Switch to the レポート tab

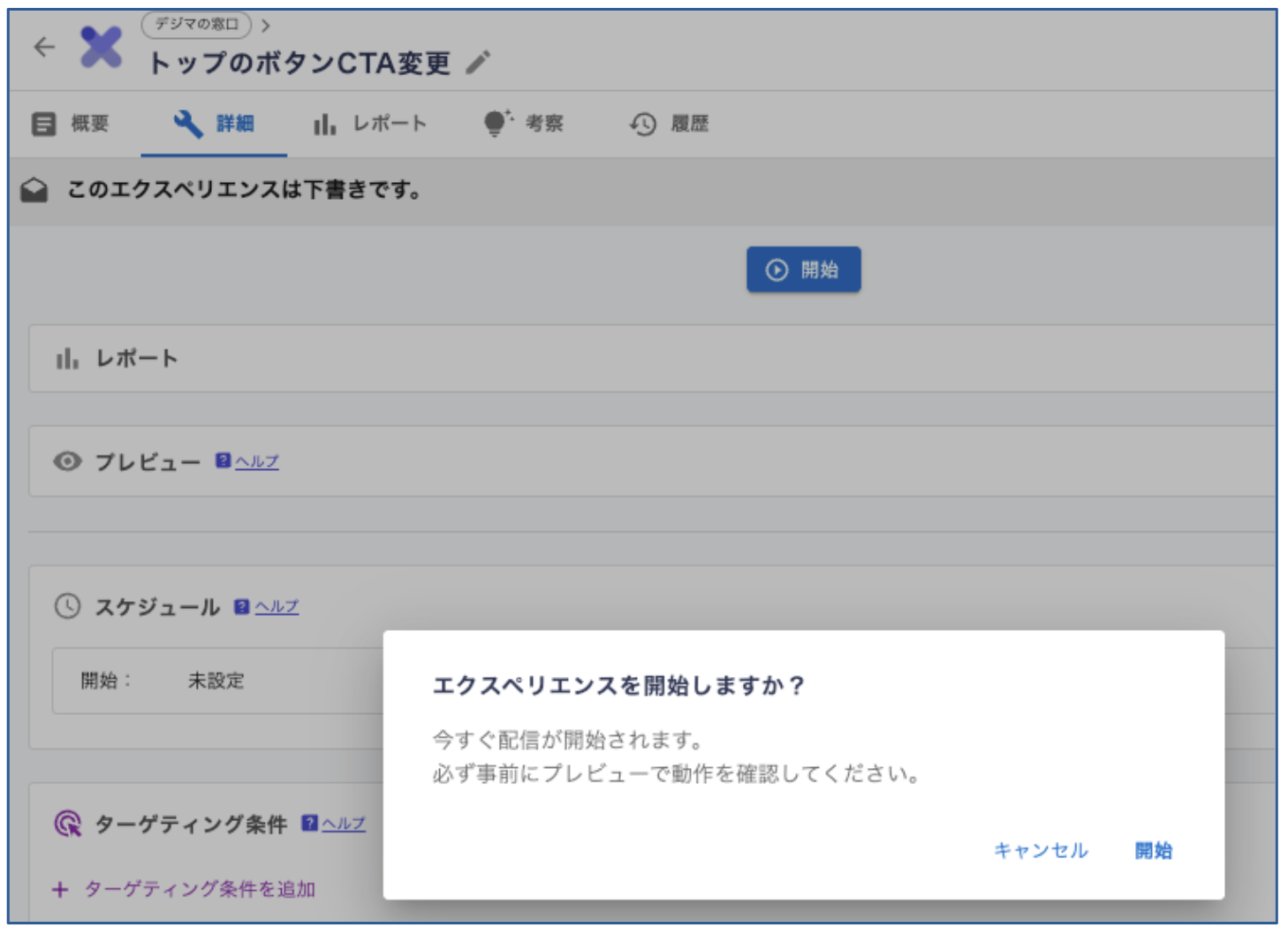[370, 124]
